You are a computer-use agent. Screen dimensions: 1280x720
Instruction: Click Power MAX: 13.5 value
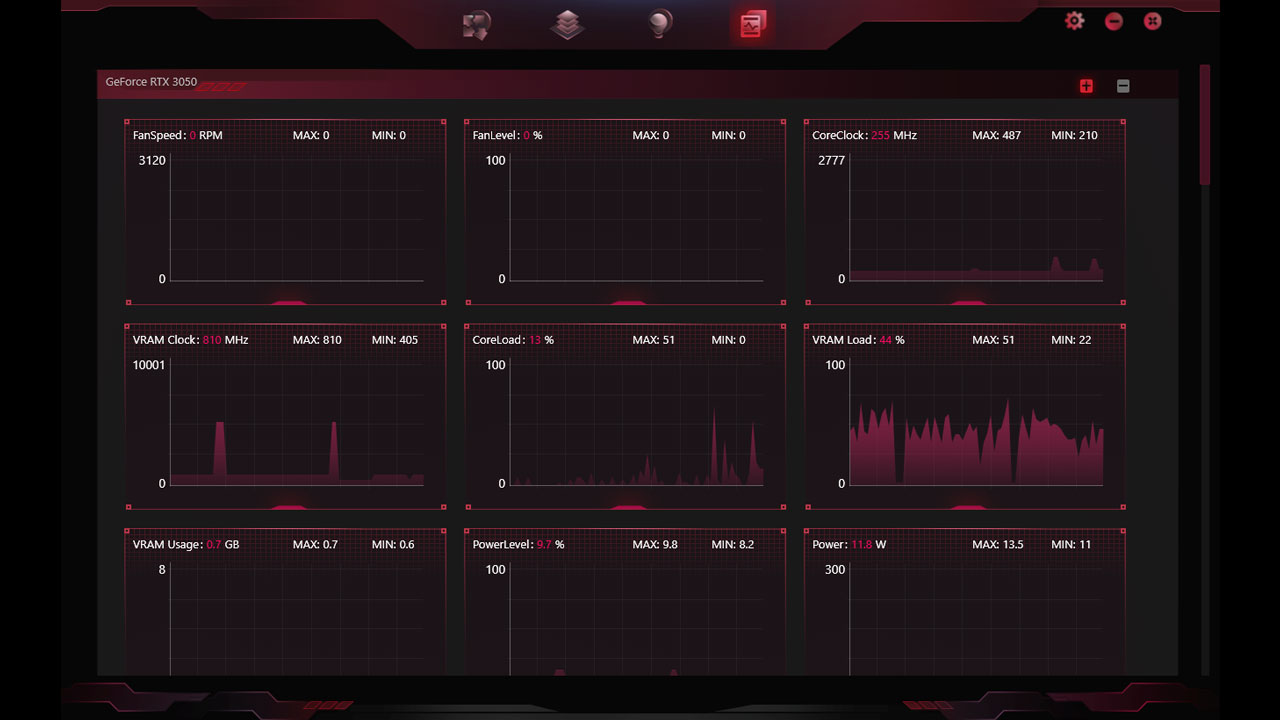click(x=998, y=545)
